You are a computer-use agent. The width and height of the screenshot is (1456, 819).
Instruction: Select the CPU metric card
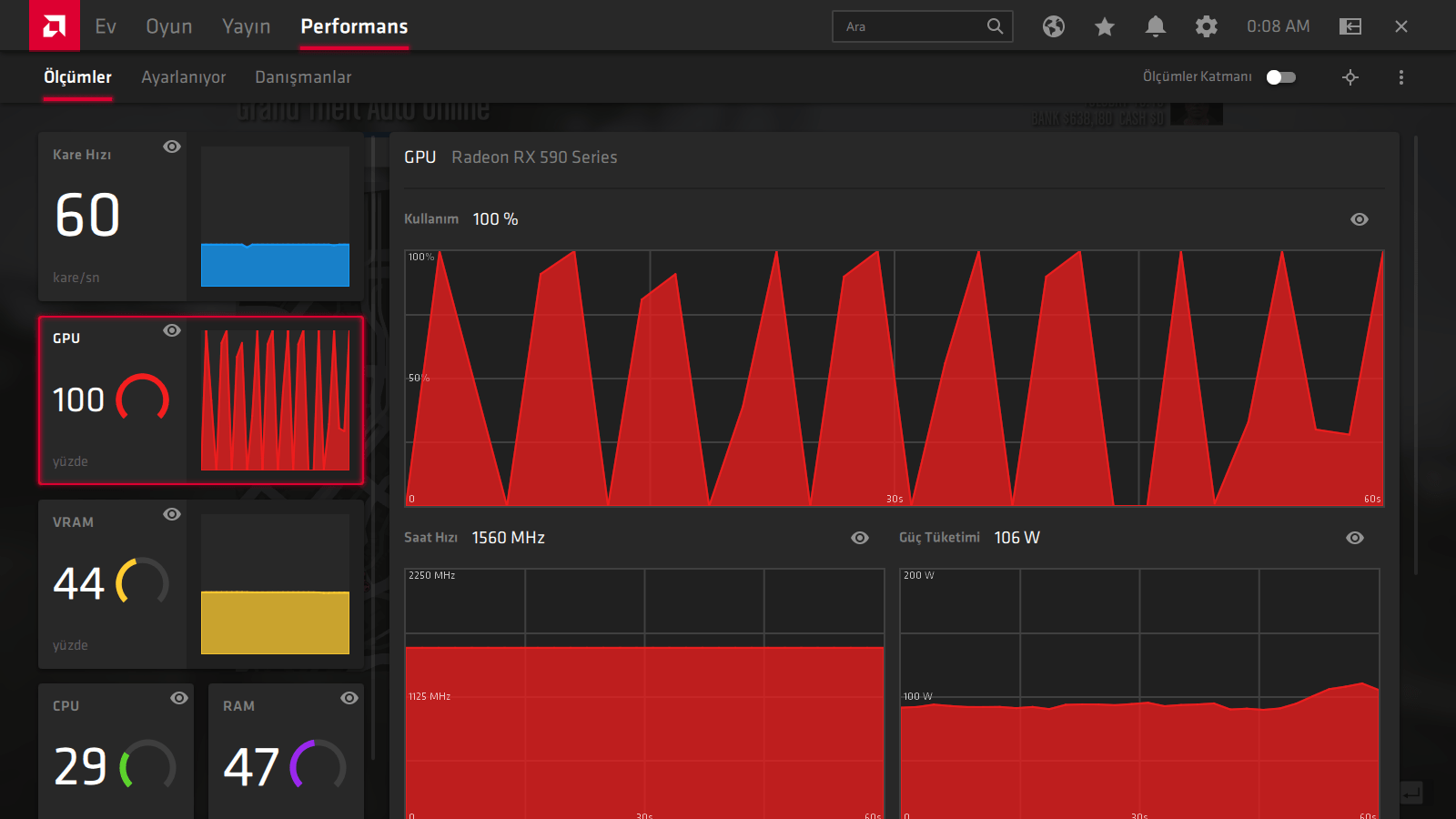click(116, 751)
